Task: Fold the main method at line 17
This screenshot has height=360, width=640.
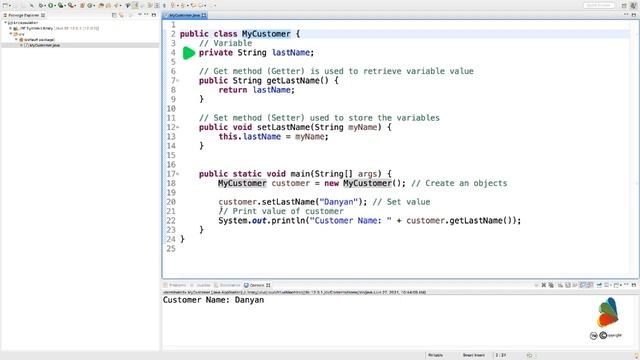Action: pyautogui.click(x=178, y=174)
